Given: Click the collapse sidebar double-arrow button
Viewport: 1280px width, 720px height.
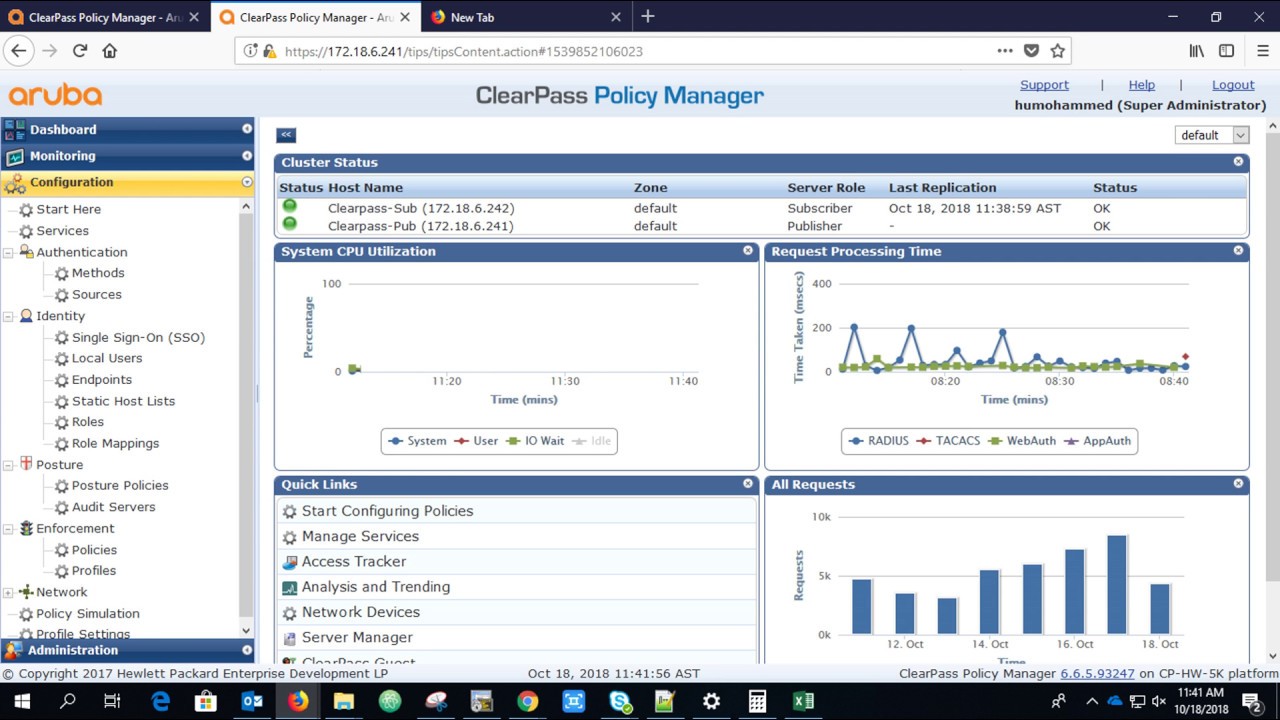Looking at the screenshot, I should [286, 135].
